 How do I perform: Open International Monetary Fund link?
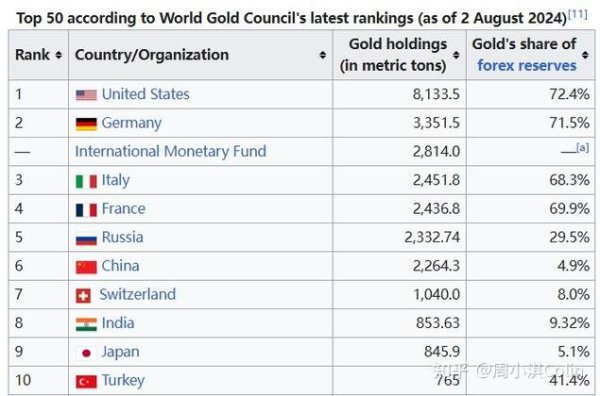(171, 152)
